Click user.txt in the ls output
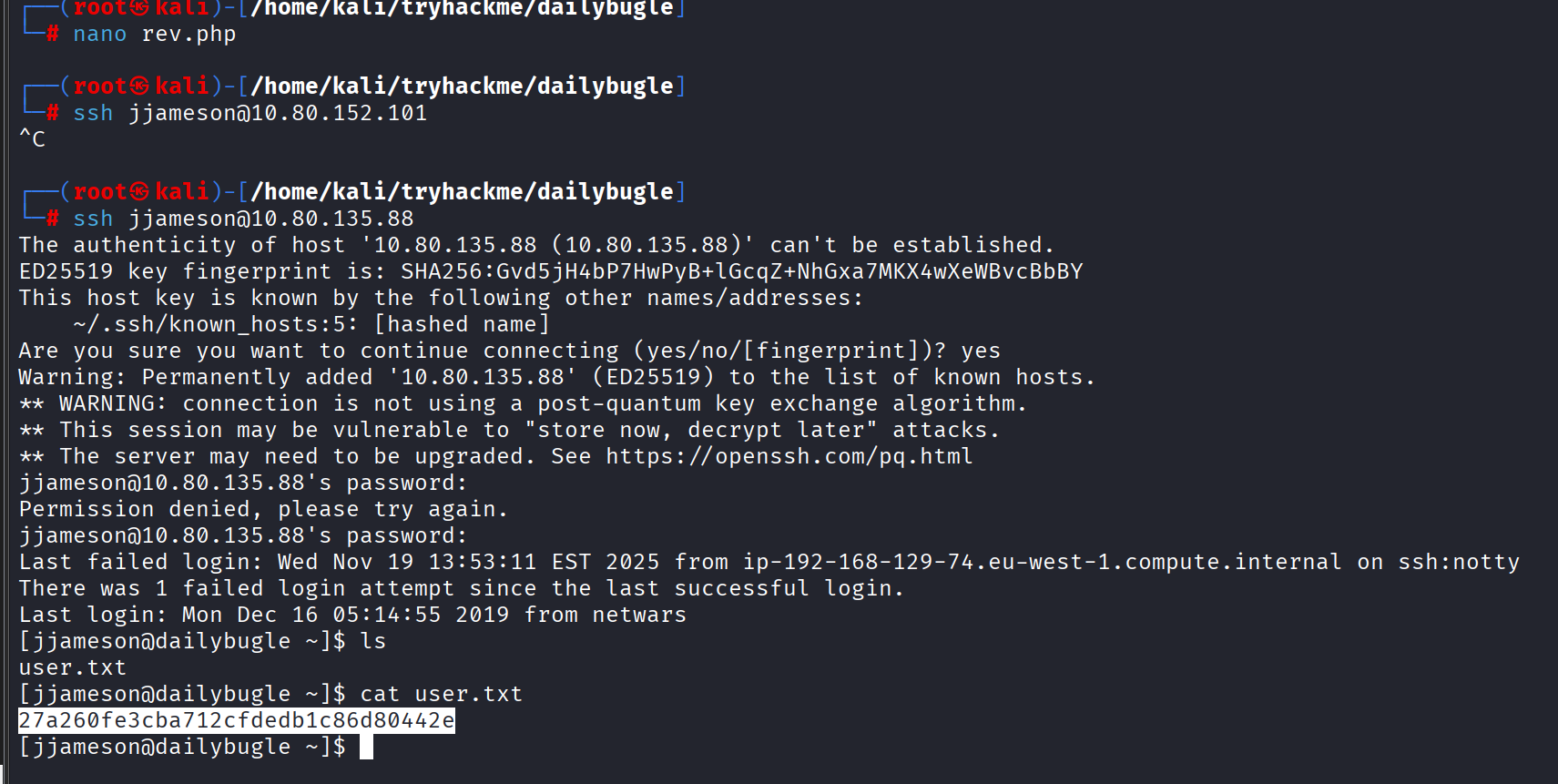Viewport: 1558px width, 784px height. [x=73, y=667]
